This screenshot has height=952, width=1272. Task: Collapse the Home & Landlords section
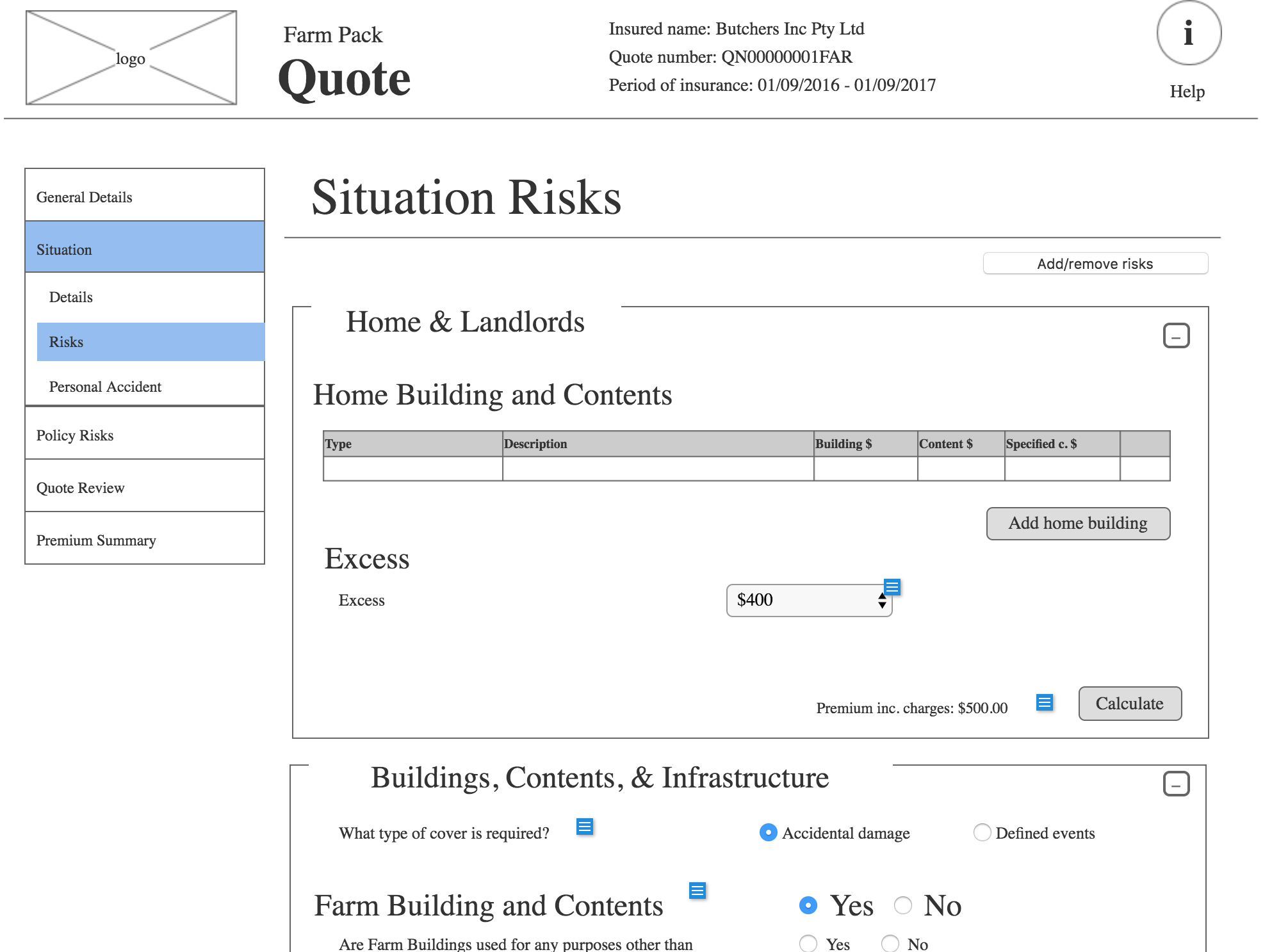click(1176, 335)
